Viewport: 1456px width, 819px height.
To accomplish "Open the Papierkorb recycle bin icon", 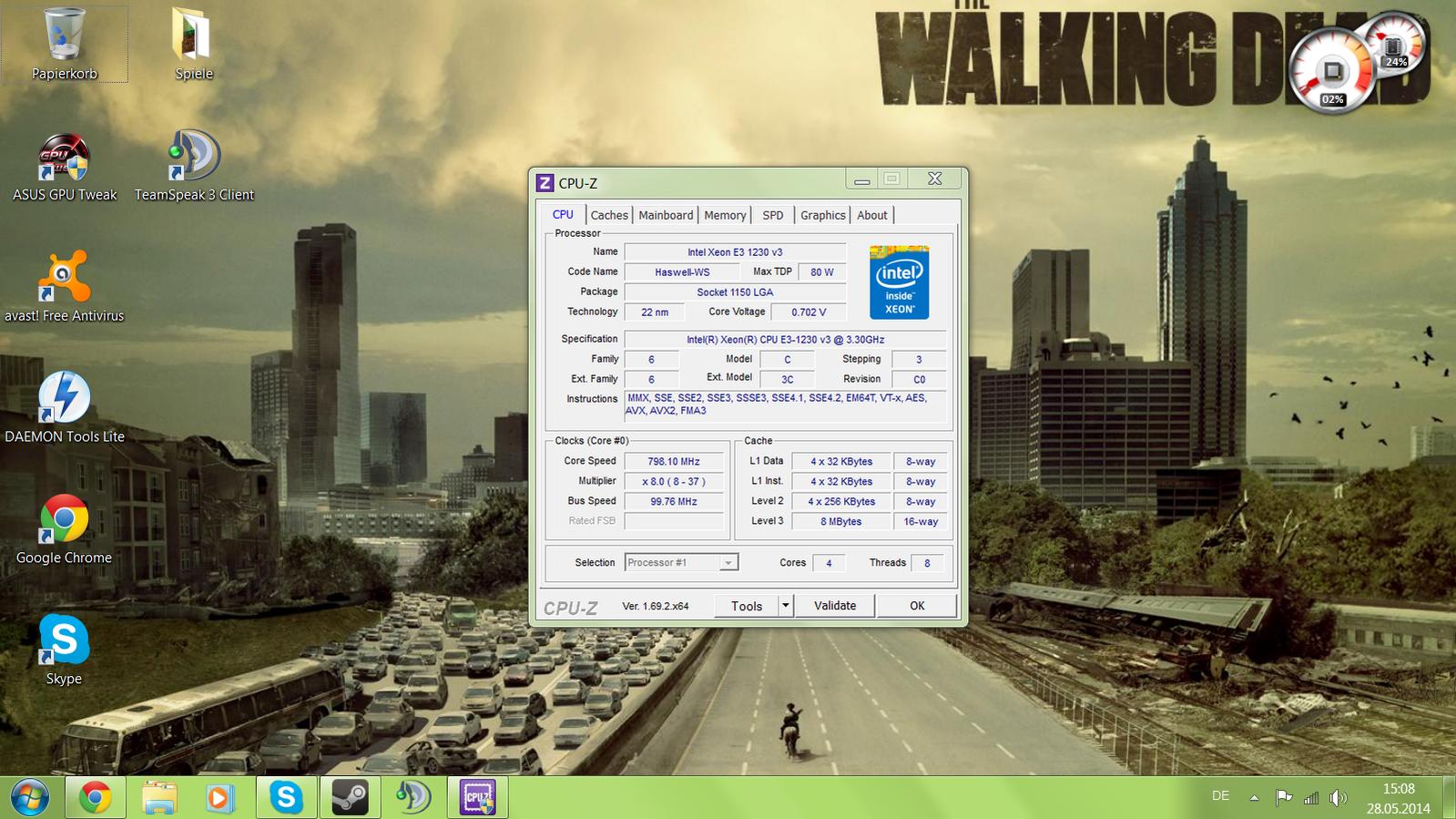I will point(64,44).
